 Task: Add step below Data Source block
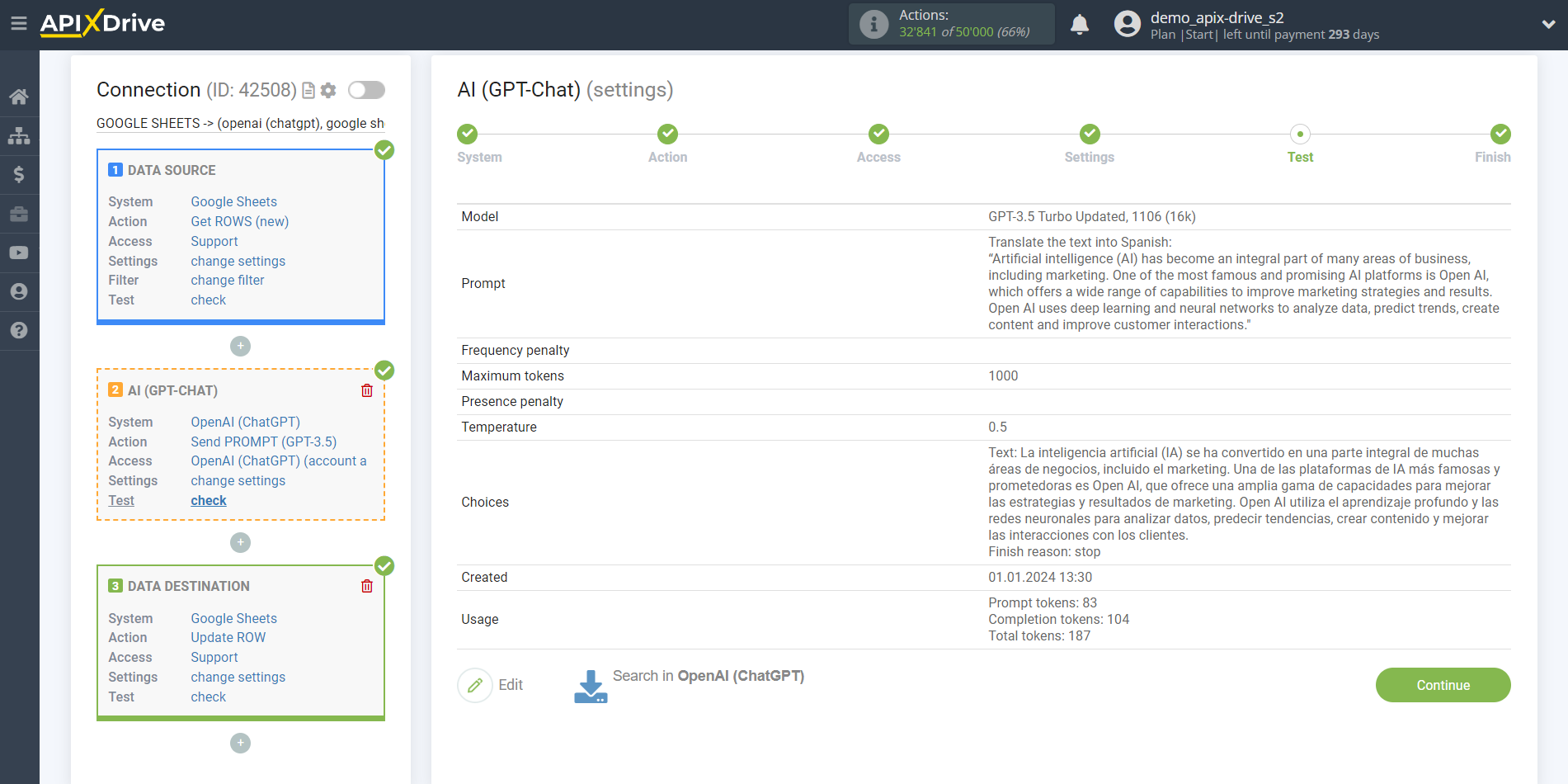[x=240, y=346]
